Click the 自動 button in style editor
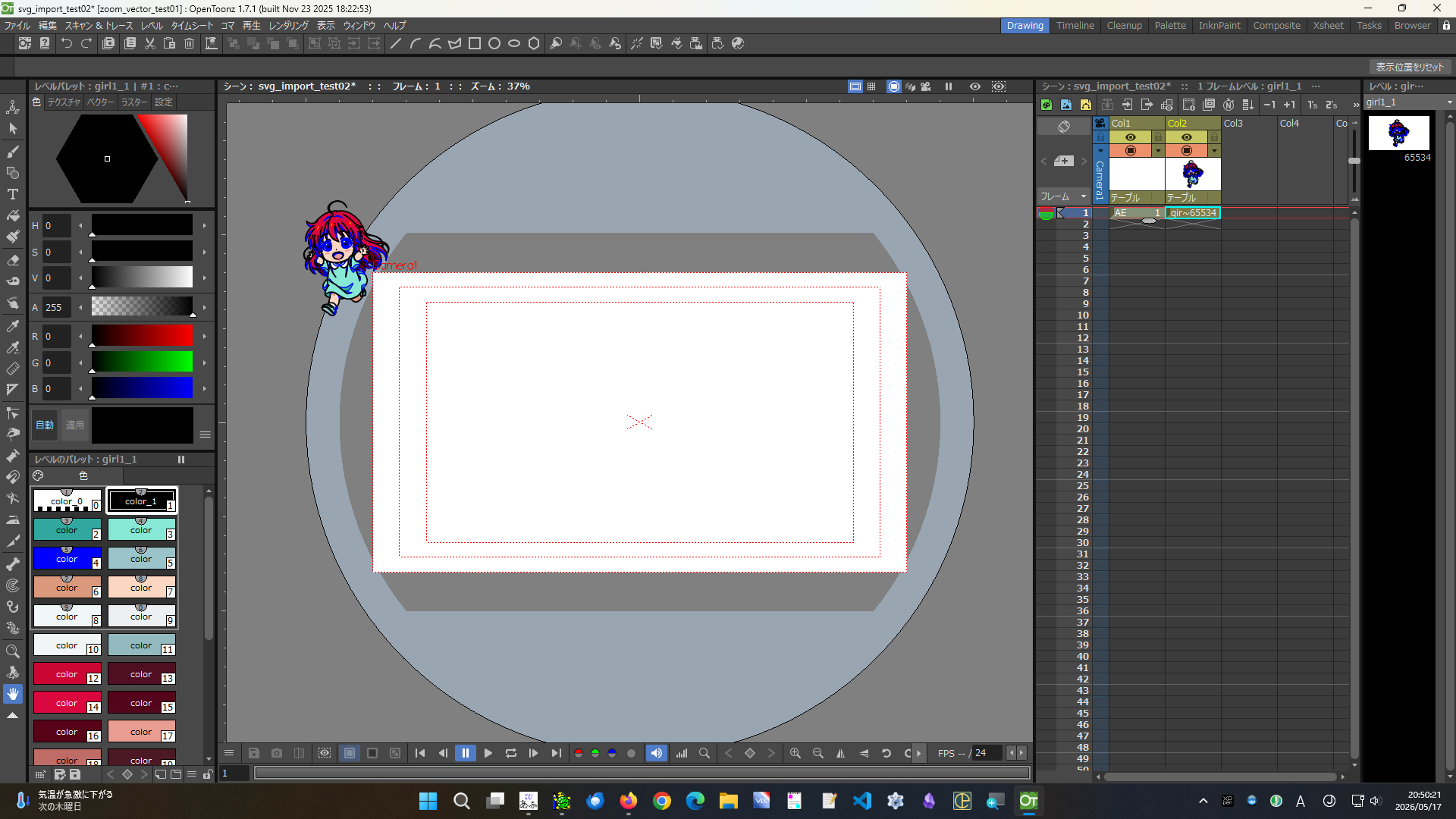 (45, 425)
